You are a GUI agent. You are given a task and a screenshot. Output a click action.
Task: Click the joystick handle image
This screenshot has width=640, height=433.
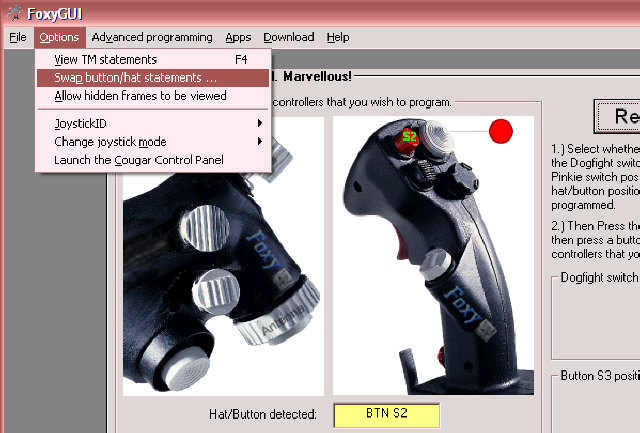(x=433, y=255)
